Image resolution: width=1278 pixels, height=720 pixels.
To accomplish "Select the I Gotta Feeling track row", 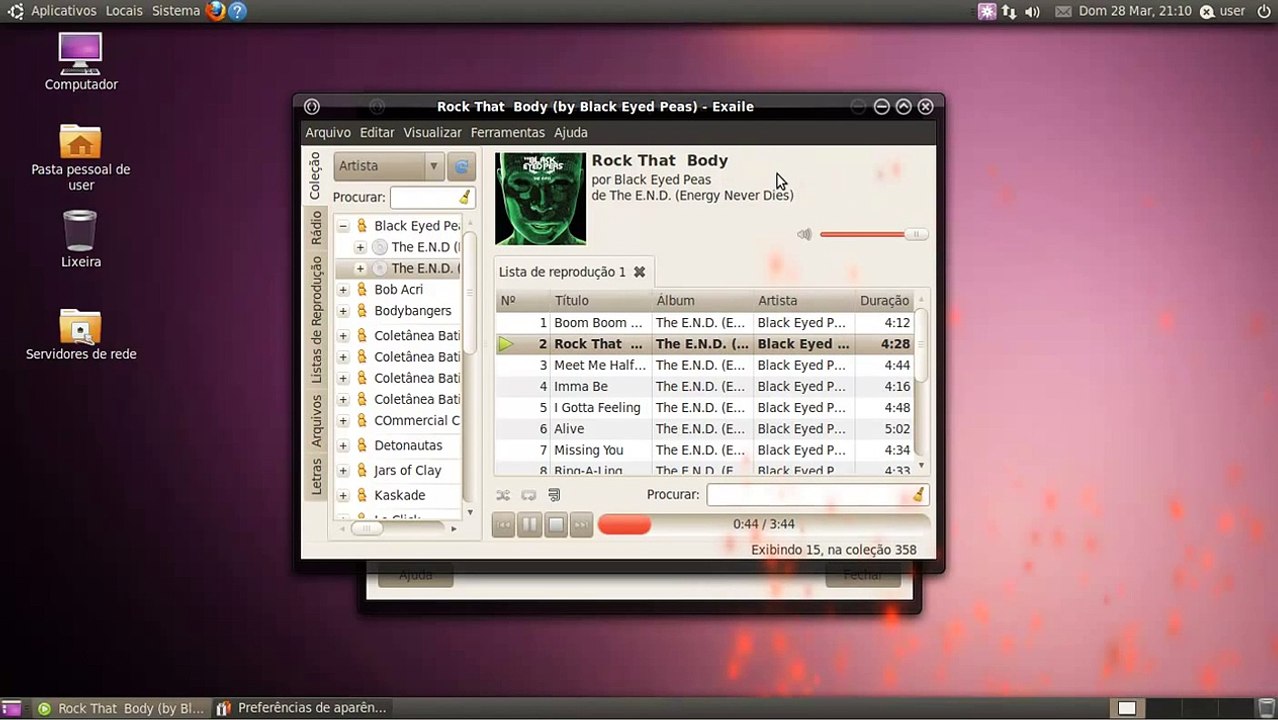I will (x=705, y=408).
